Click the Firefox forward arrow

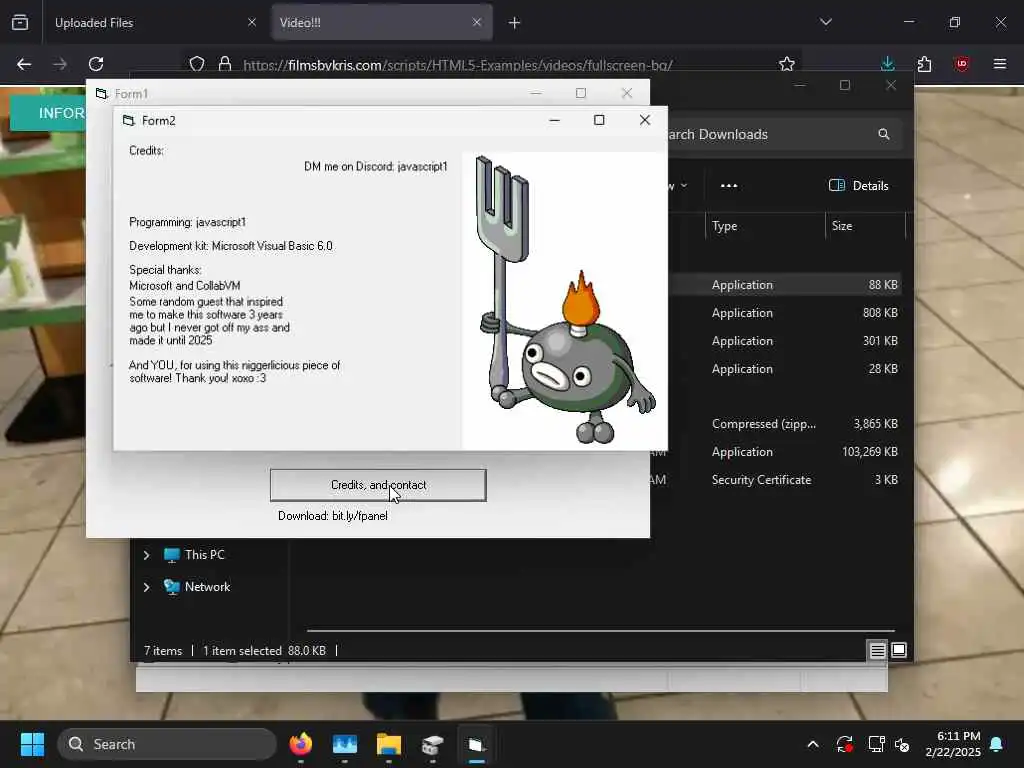(60, 64)
